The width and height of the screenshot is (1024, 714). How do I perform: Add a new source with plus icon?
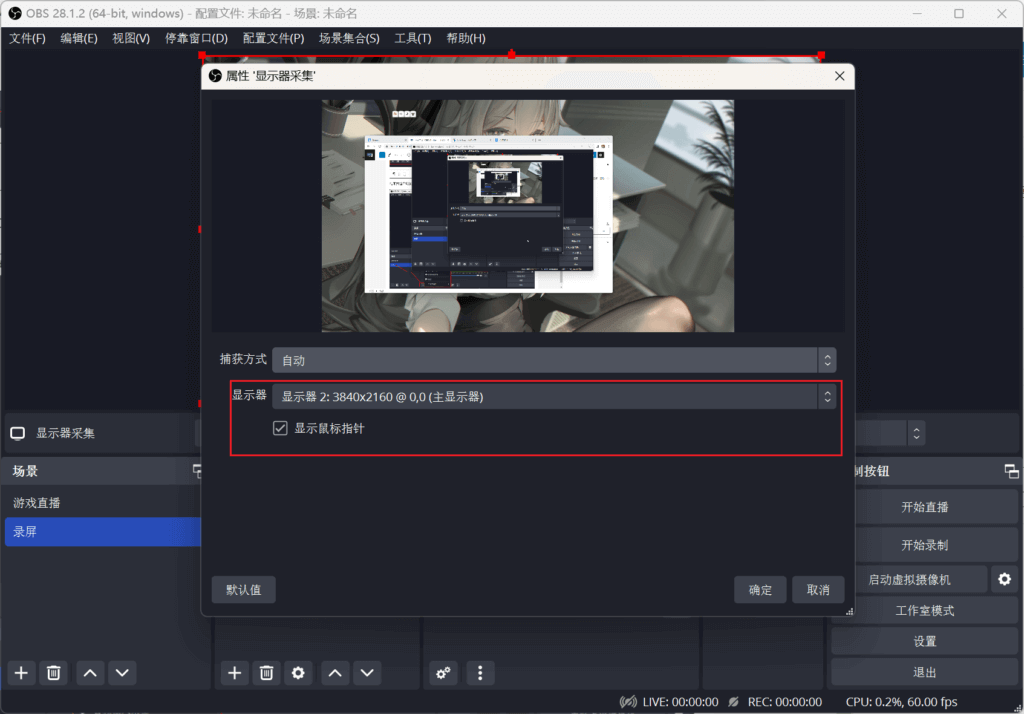(235, 673)
